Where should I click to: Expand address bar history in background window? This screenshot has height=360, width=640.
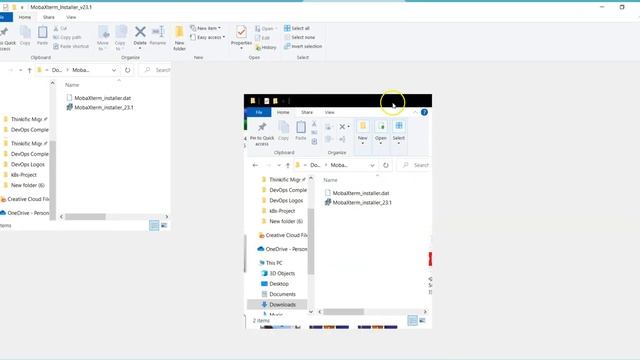[x=114, y=70]
